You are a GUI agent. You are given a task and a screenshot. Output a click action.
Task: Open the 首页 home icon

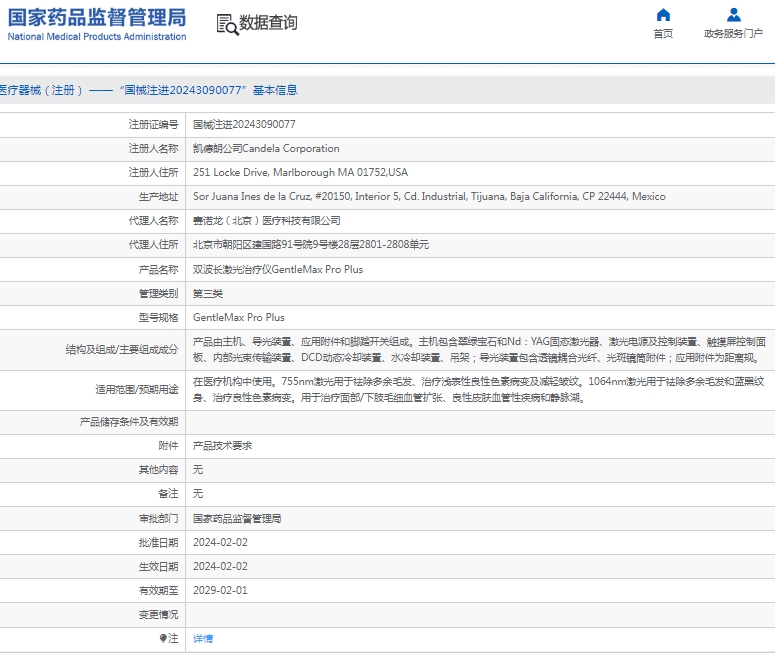(x=663, y=15)
